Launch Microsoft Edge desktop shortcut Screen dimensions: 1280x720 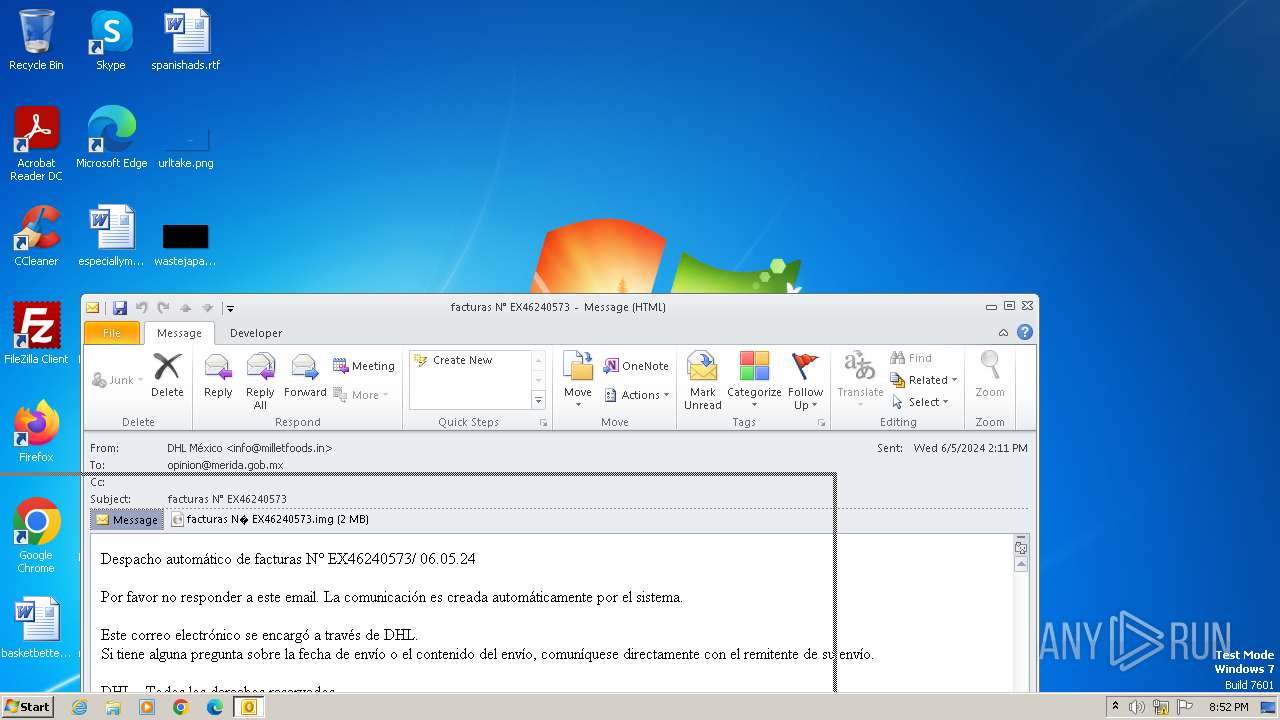[111, 138]
